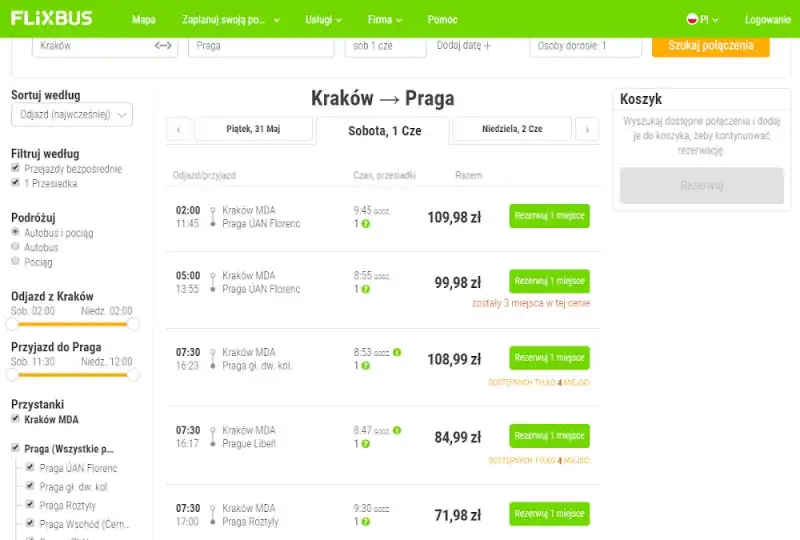Click 'zostały 3 miejsca w tej cenie' note

(x=531, y=303)
